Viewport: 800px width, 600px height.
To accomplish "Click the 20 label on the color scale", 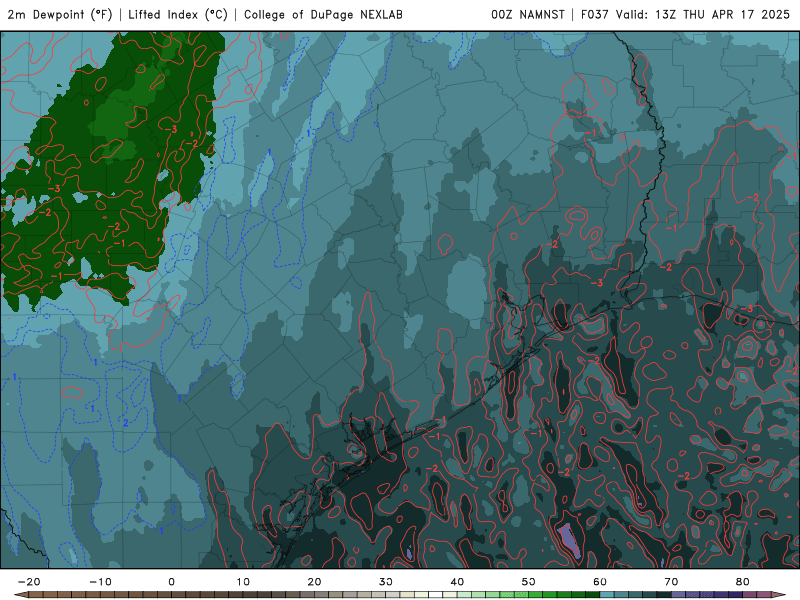I will coord(314,582).
